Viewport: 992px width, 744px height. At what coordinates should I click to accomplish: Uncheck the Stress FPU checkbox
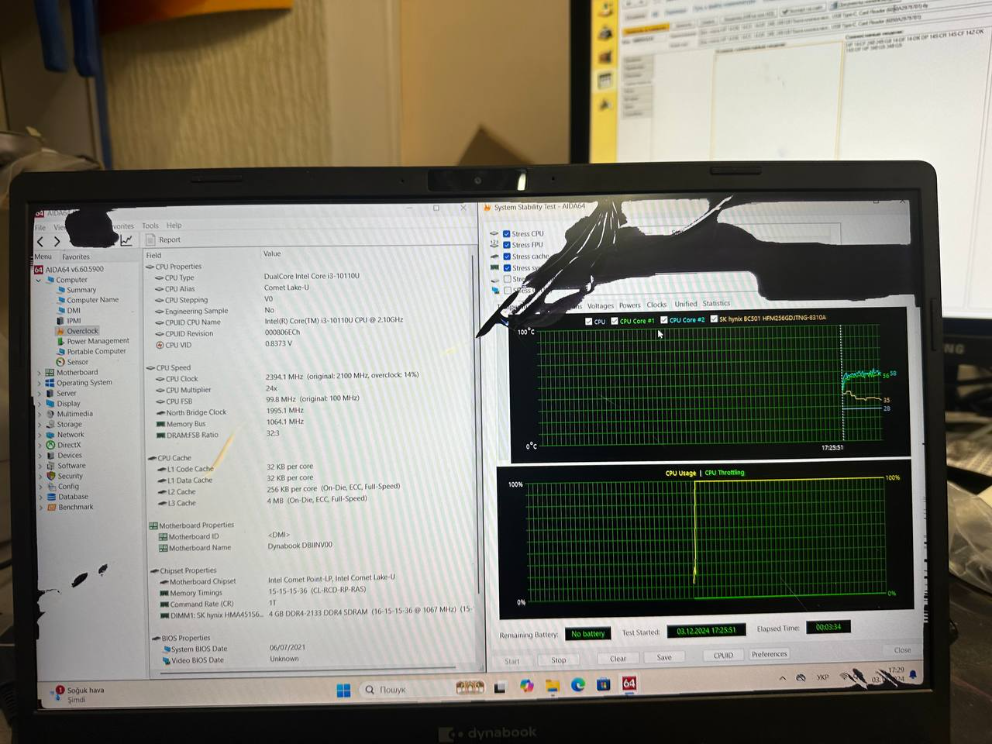pyautogui.click(x=507, y=245)
